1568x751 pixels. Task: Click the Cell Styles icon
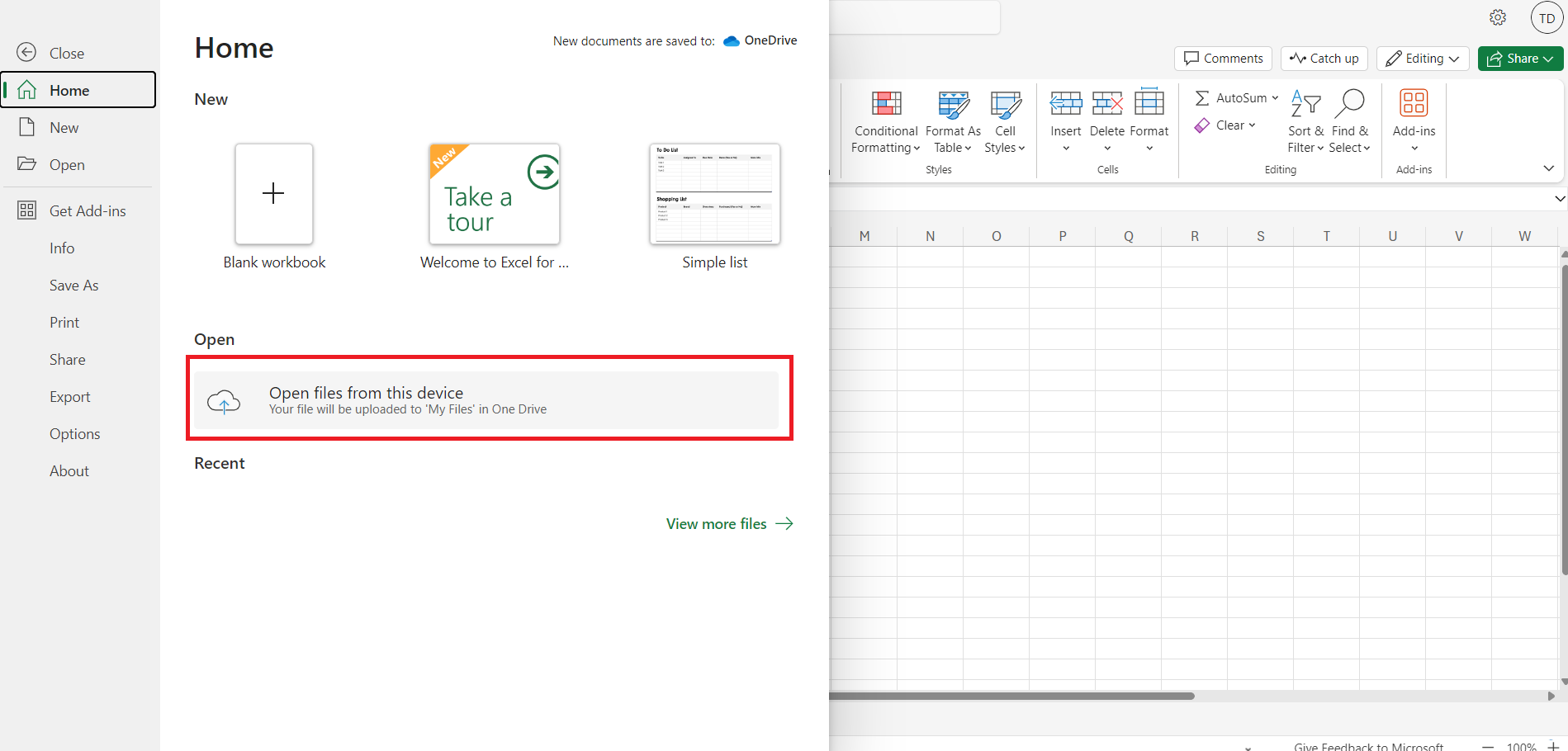pyautogui.click(x=1005, y=104)
